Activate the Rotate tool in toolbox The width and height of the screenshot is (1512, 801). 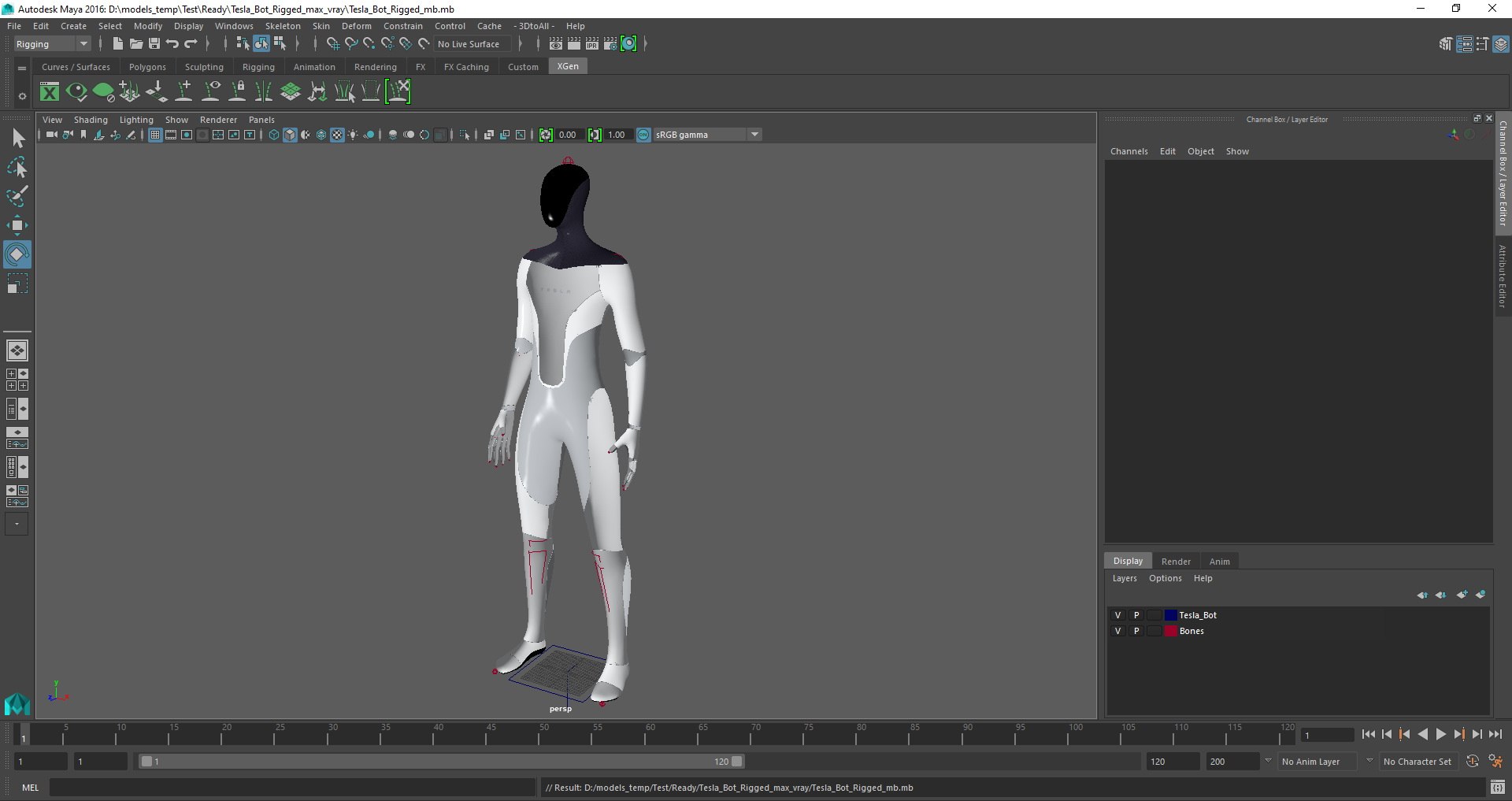coord(17,254)
